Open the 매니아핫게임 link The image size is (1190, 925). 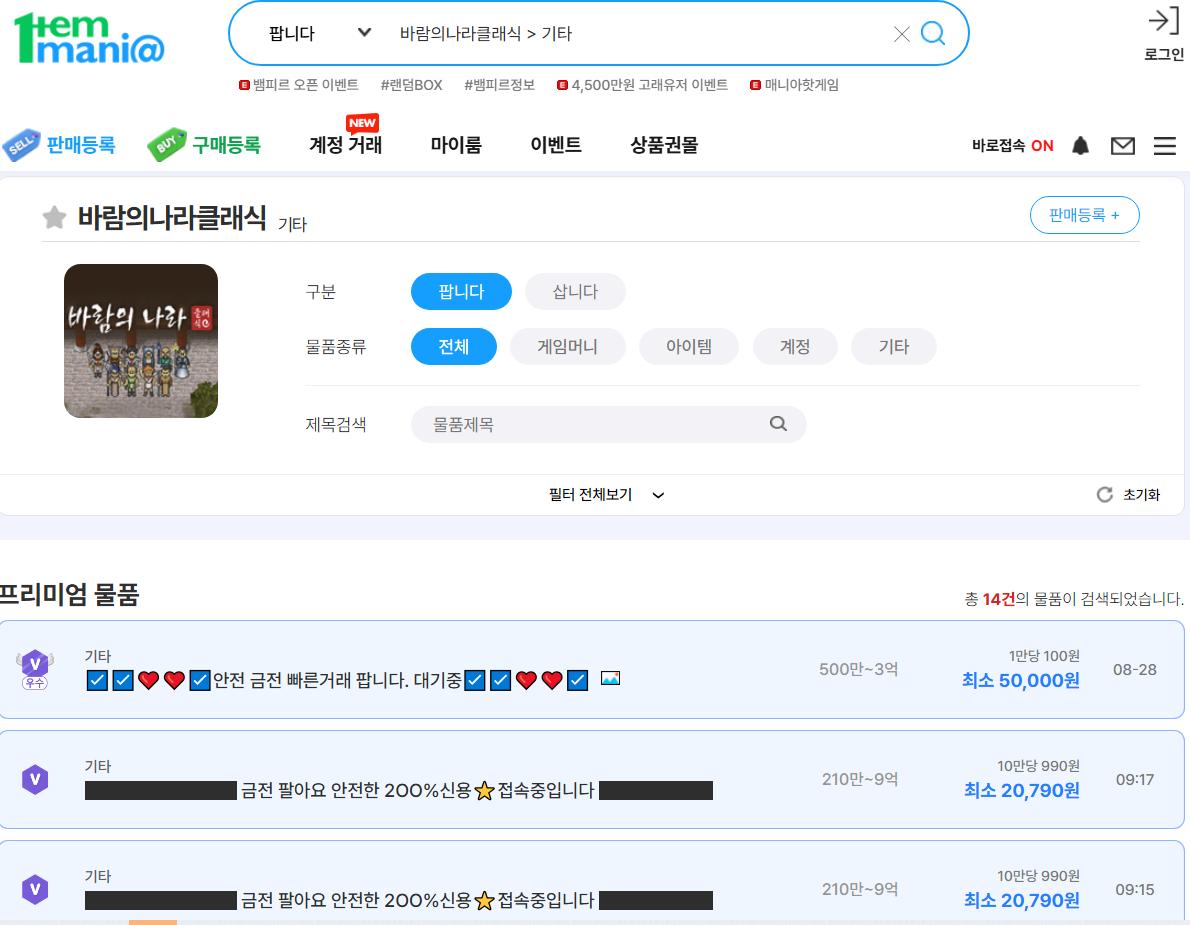[x=794, y=85]
